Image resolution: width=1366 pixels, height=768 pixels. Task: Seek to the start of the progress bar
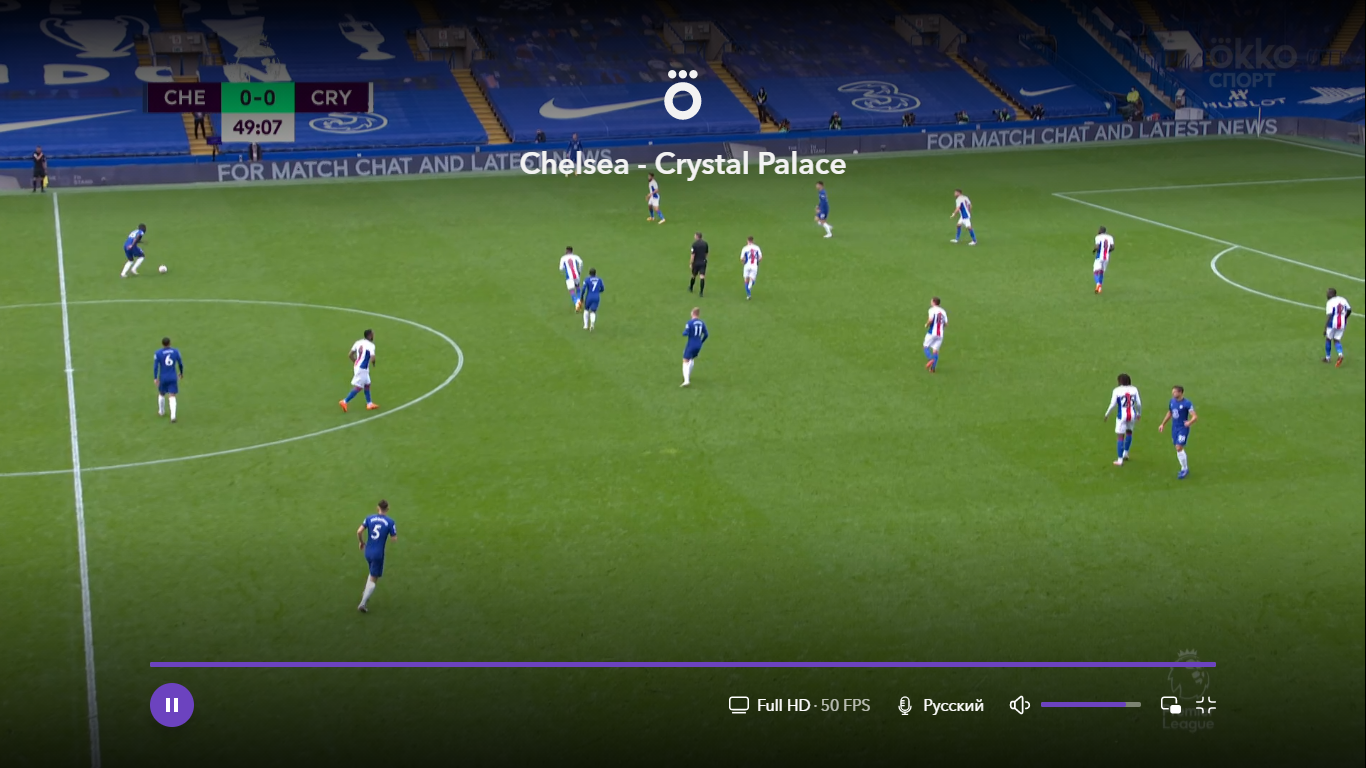coord(151,664)
